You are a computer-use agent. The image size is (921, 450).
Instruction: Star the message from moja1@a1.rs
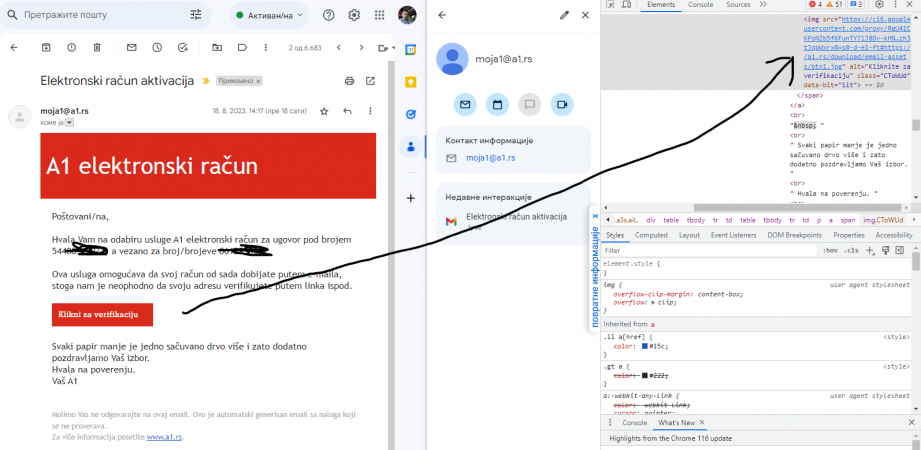pos(324,111)
